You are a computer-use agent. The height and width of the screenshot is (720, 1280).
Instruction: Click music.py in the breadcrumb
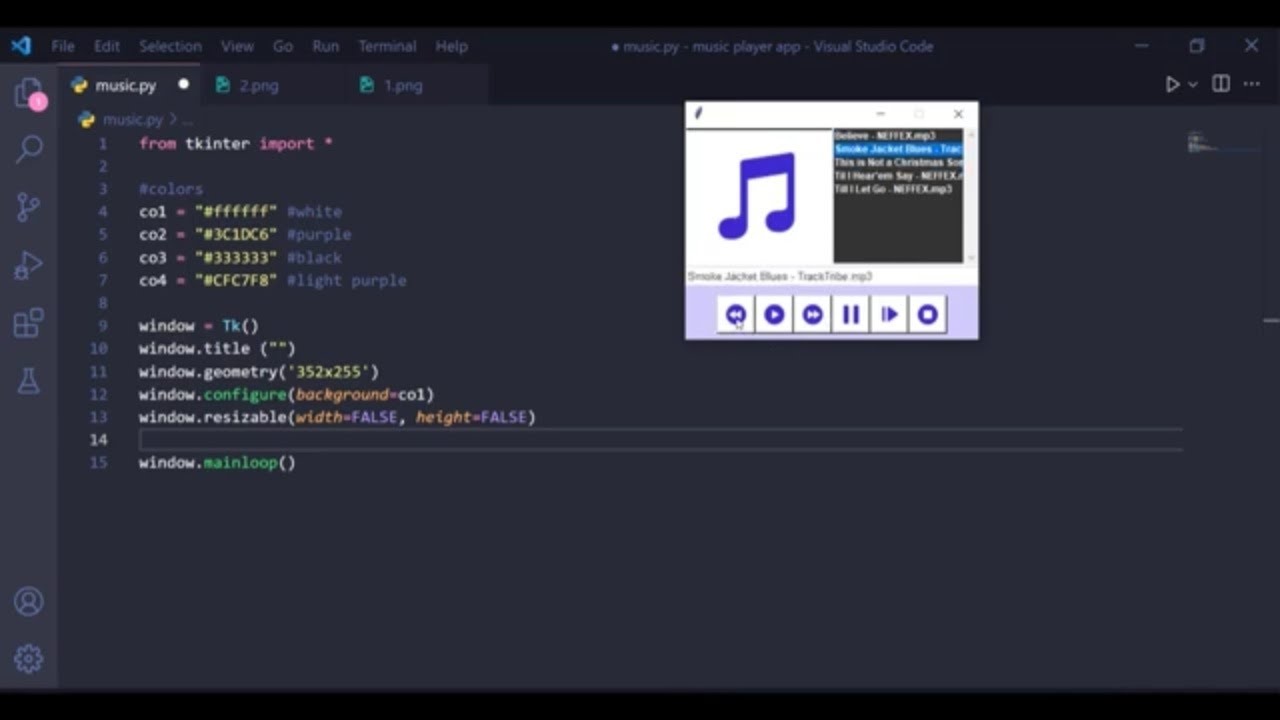132,120
